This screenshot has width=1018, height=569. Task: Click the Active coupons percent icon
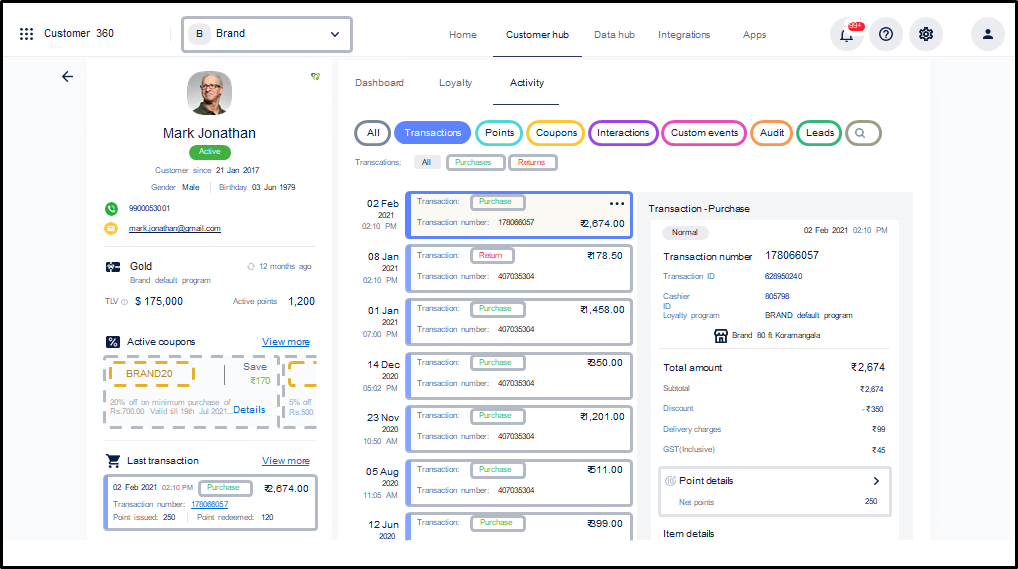113,342
